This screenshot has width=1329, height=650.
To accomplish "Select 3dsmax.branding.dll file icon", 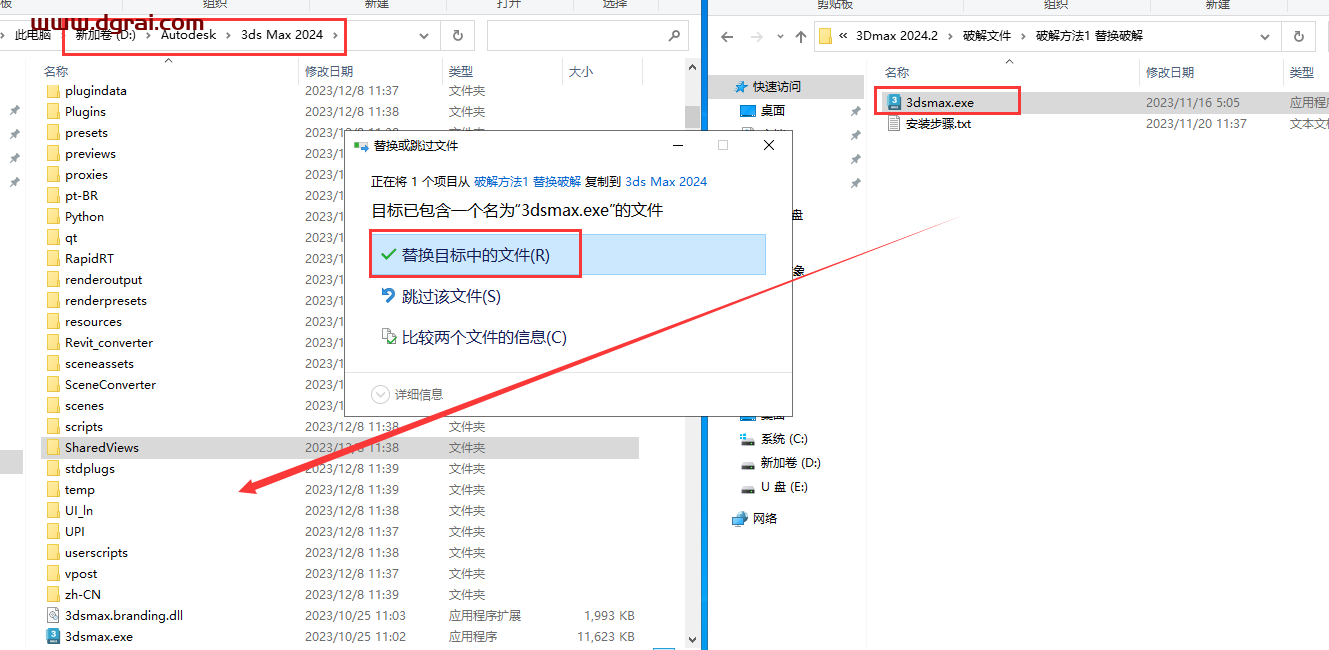I will 54,615.
